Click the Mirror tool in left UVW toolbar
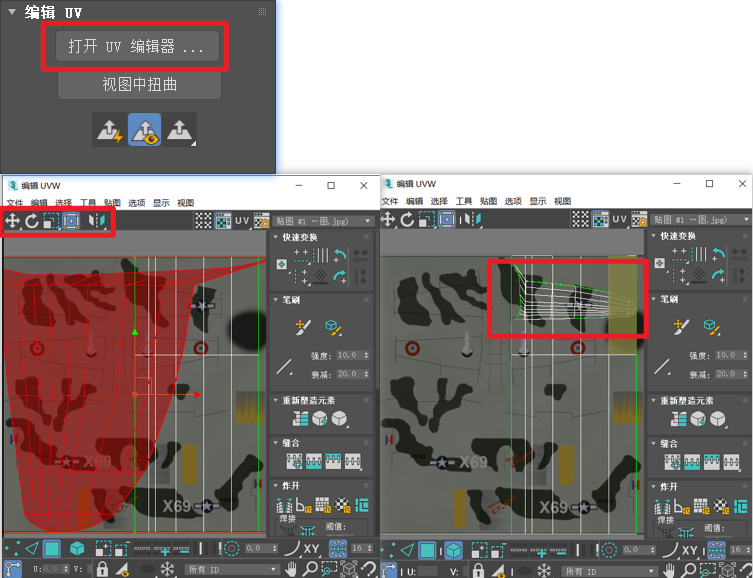Screen dimensions: 753x578 [97, 220]
